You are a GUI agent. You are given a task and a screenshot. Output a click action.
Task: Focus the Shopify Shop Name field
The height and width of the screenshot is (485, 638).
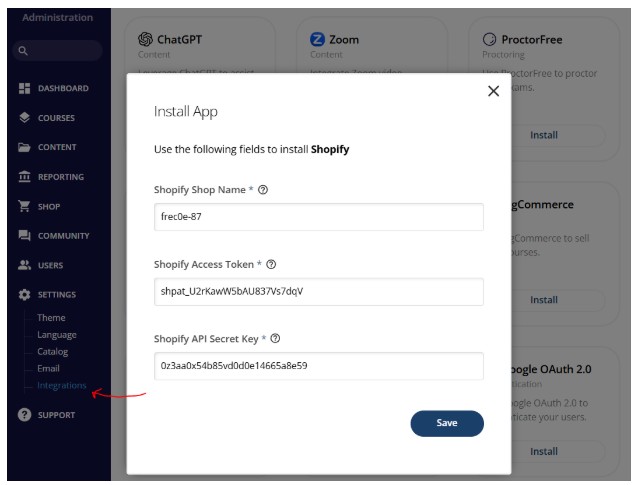coord(319,217)
